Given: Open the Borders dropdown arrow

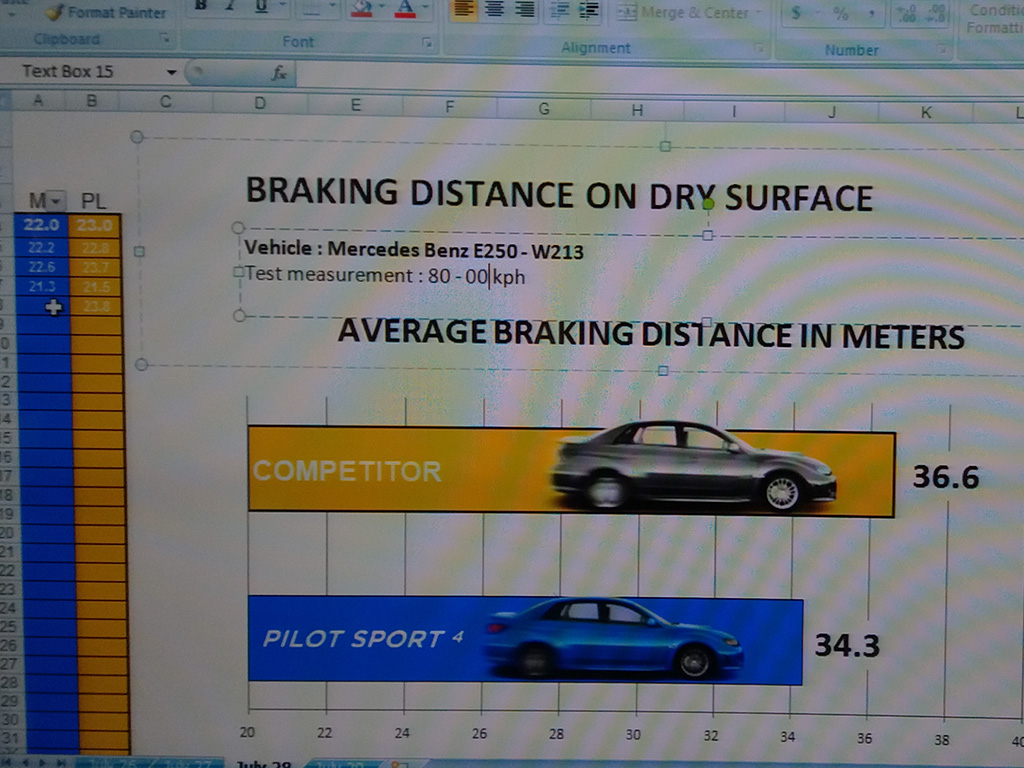Looking at the screenshot, I should (x=332, y=7).
